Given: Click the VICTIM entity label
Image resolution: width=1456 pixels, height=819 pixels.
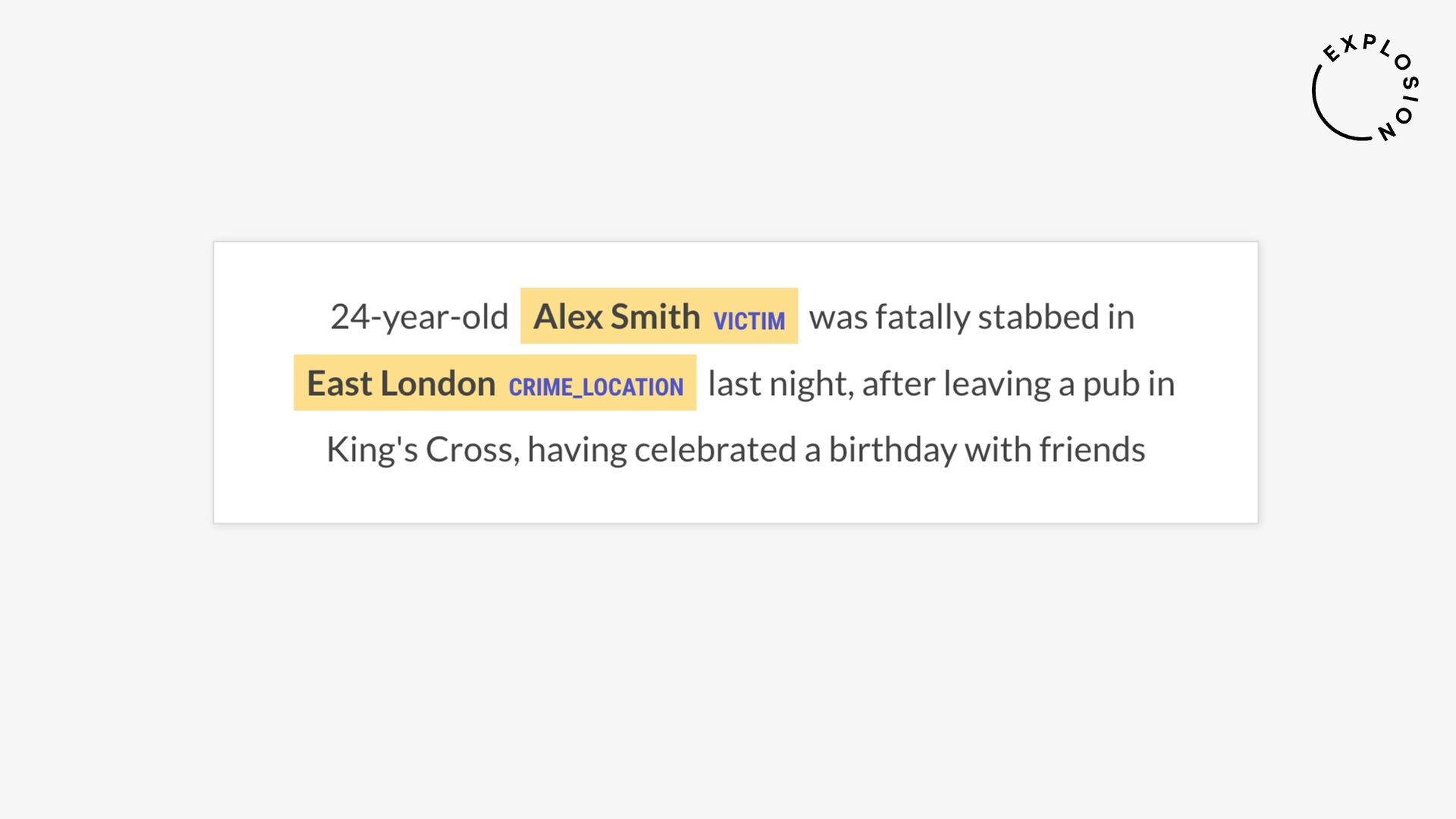Looking at the screenshot, I should coord(748,322).
